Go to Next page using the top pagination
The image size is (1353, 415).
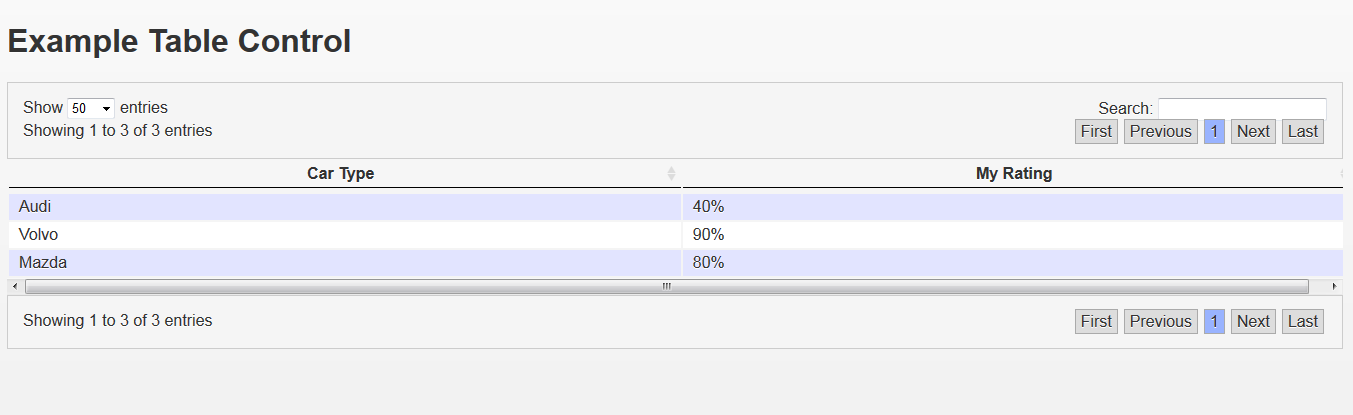point(1253,131)
